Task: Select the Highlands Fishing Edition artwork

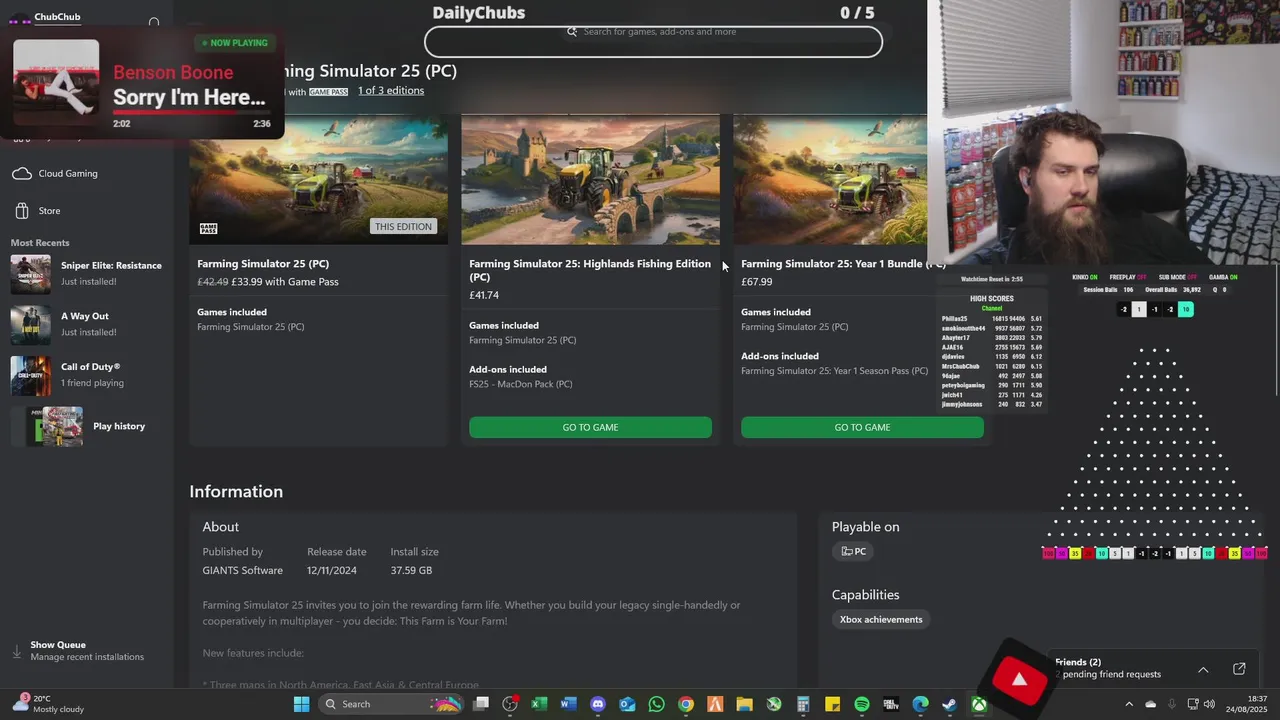Action: [590, 179]
